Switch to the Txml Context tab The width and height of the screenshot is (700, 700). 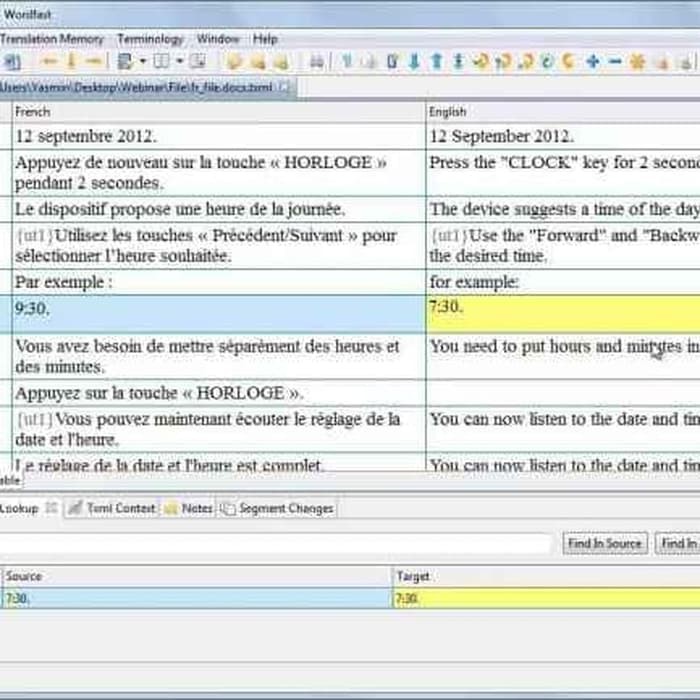(x=119, y=508)
